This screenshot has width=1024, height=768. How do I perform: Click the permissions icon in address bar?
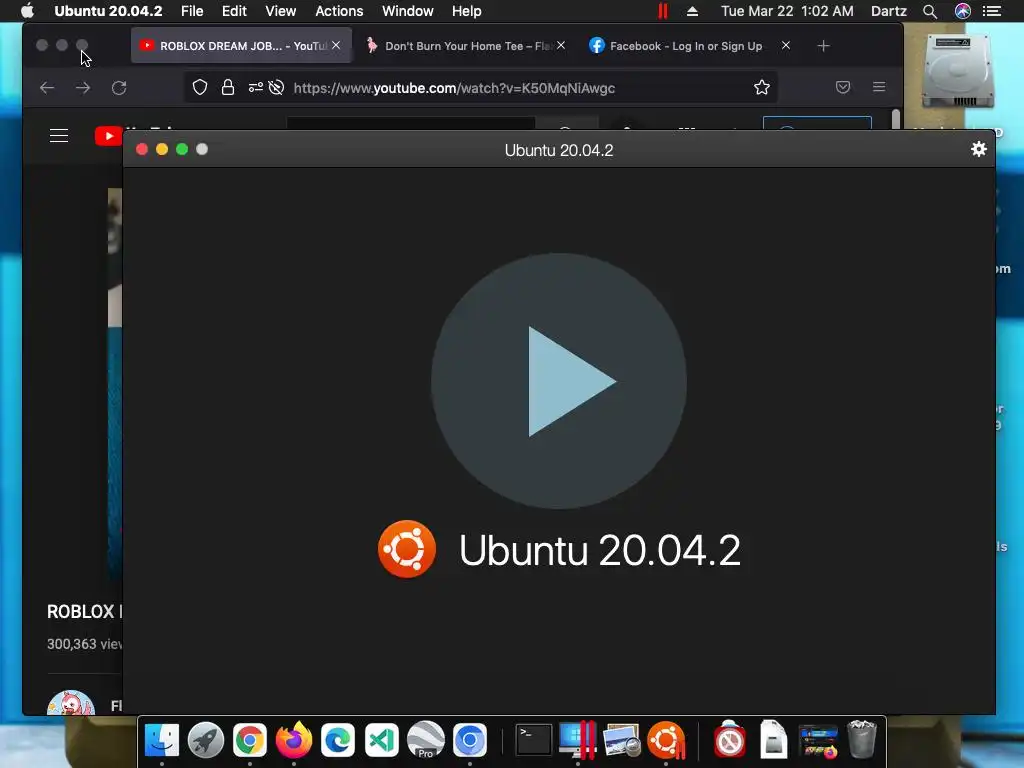click(255, 88)
